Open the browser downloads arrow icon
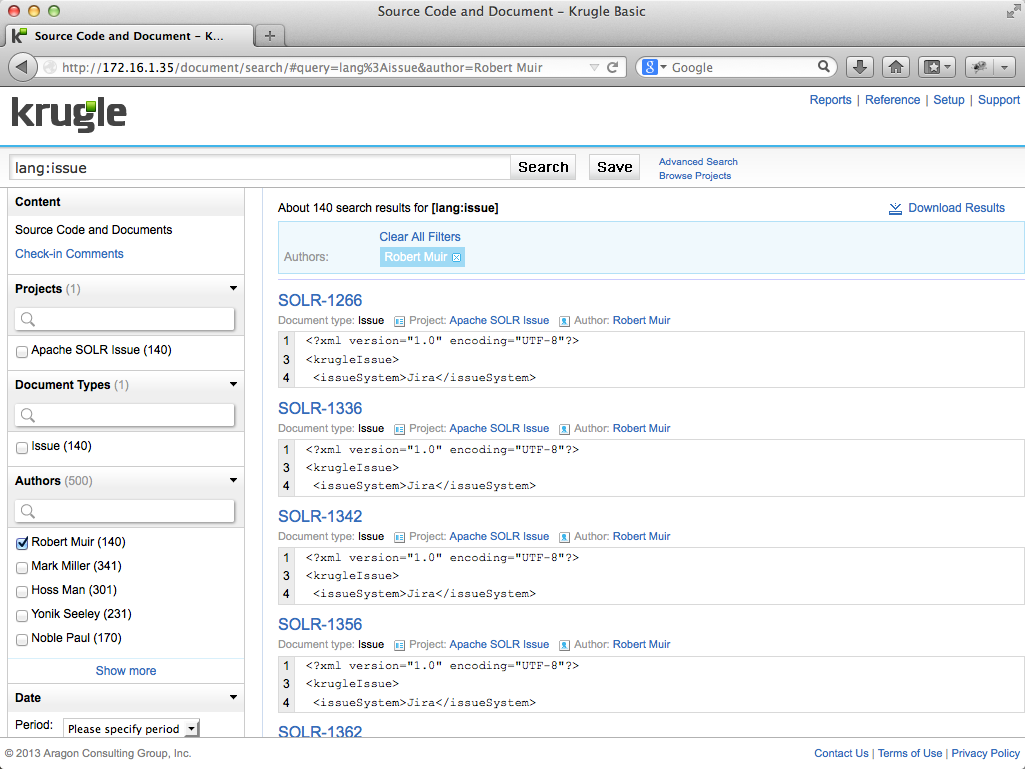This screenshot has width=1025, height=769. coord(860,67)
